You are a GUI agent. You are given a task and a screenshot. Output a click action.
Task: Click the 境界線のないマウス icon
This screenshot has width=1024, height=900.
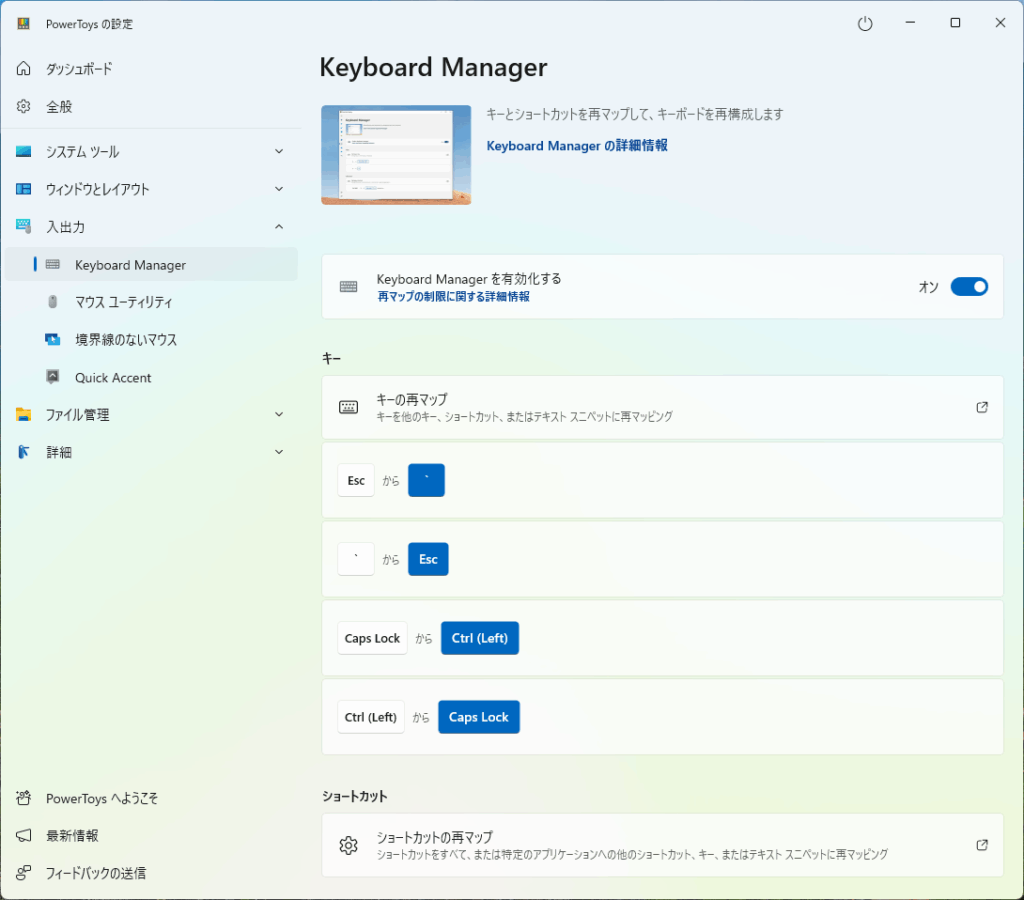tap(53, 340)
